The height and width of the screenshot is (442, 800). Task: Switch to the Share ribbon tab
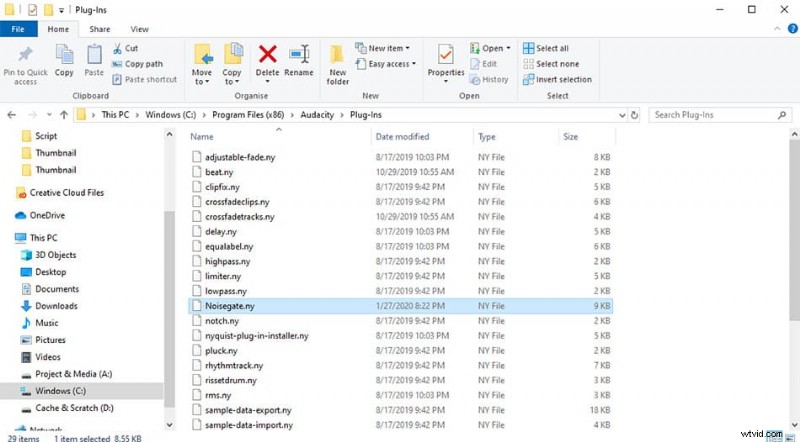coord(99,29)
